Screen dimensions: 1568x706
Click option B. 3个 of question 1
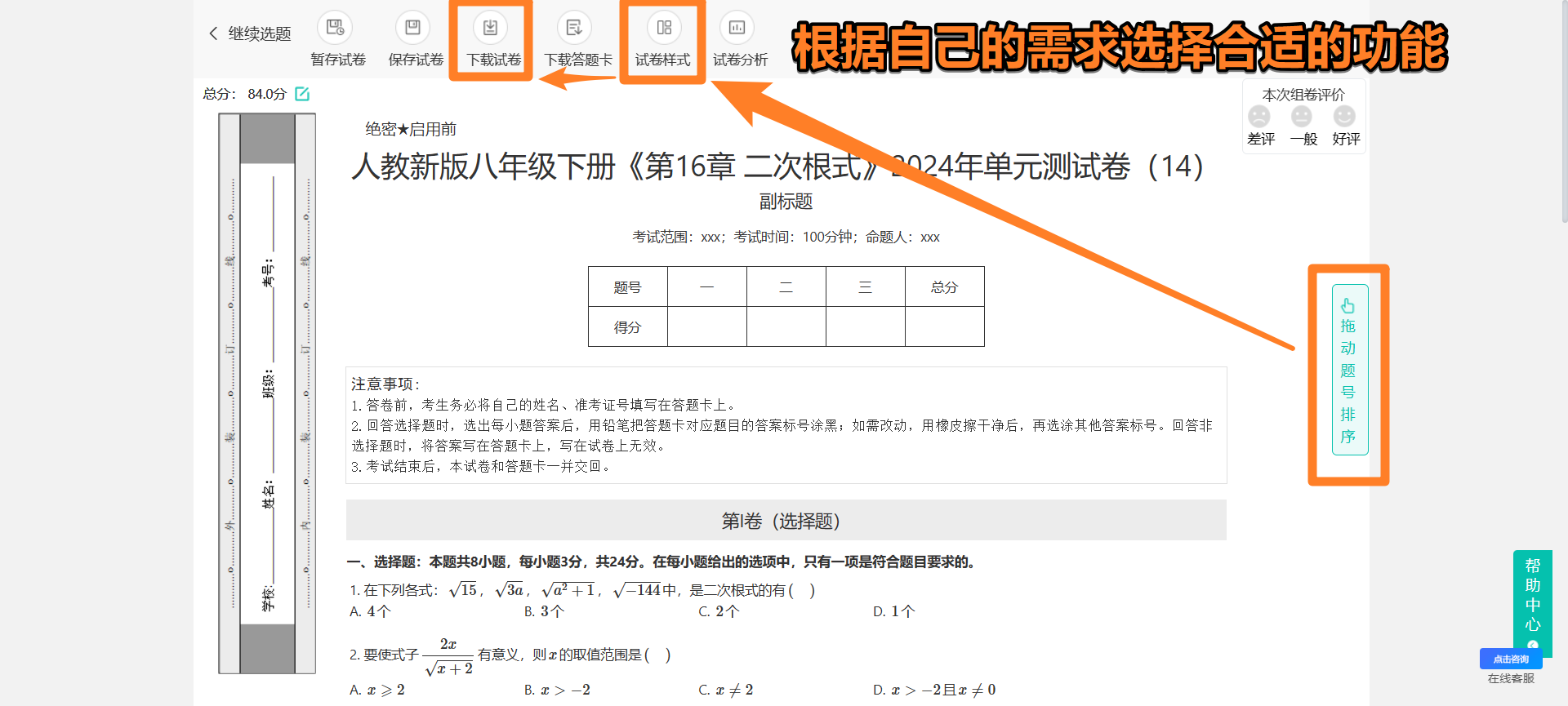pyautogui.click(x=545, y=611)
